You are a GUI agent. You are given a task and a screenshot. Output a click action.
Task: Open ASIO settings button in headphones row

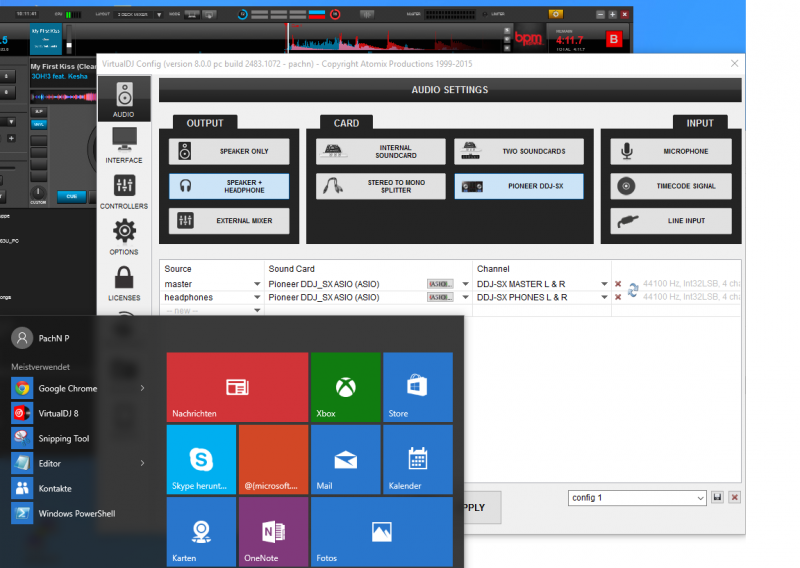(x=440, y=297)
